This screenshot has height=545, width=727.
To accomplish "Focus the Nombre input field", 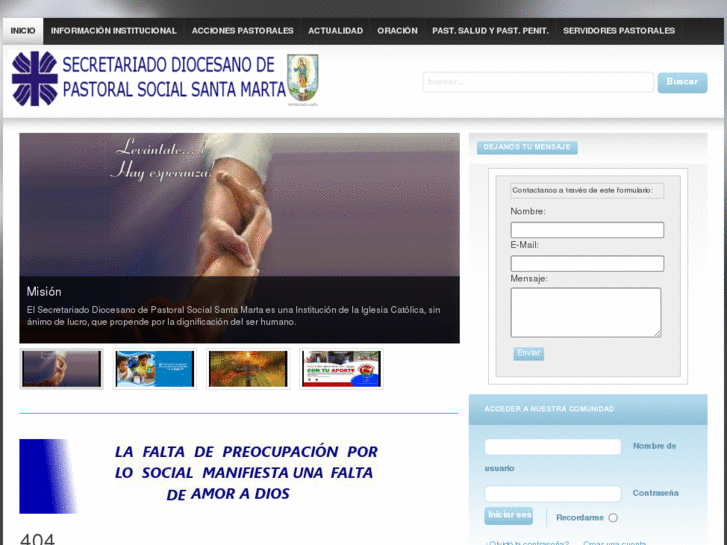I will [587, 230].
